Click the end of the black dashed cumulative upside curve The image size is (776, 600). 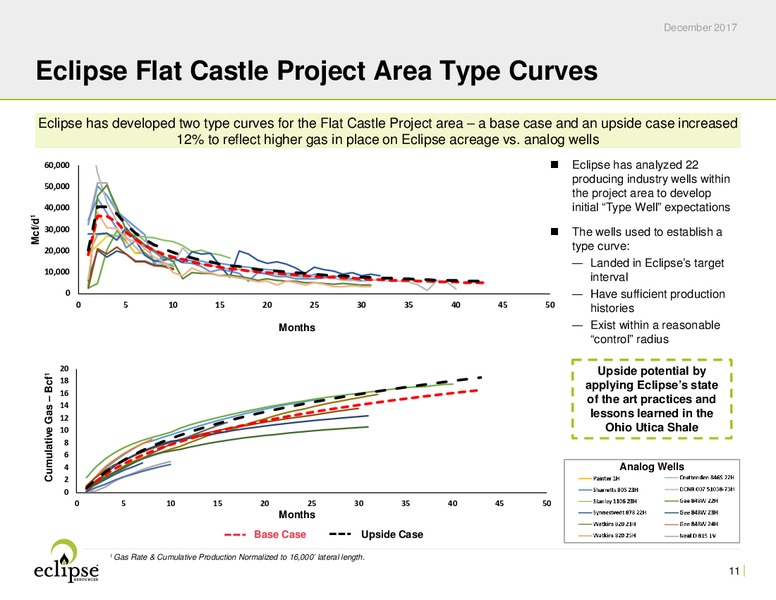[480, 378]
